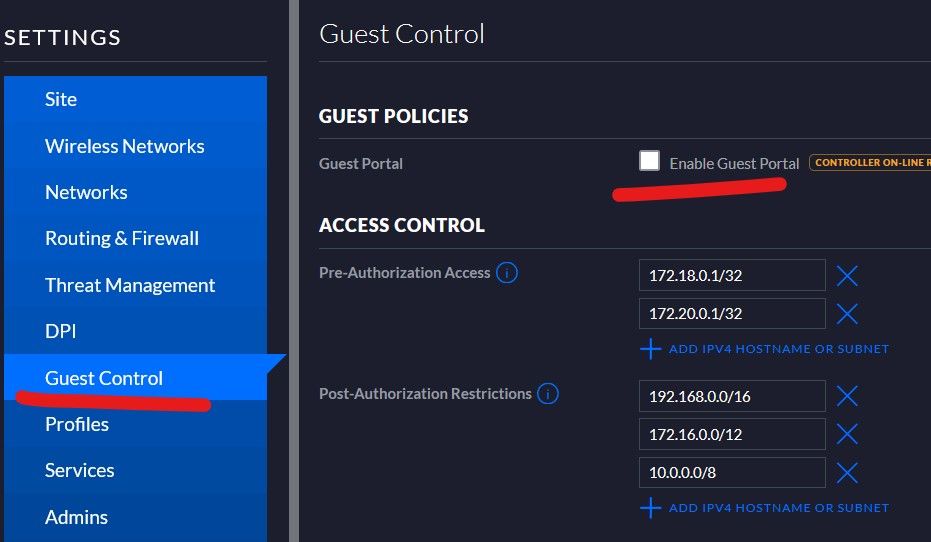Go to Wireless Networks settings
The image size is (931, 542).
pos(125,146)
